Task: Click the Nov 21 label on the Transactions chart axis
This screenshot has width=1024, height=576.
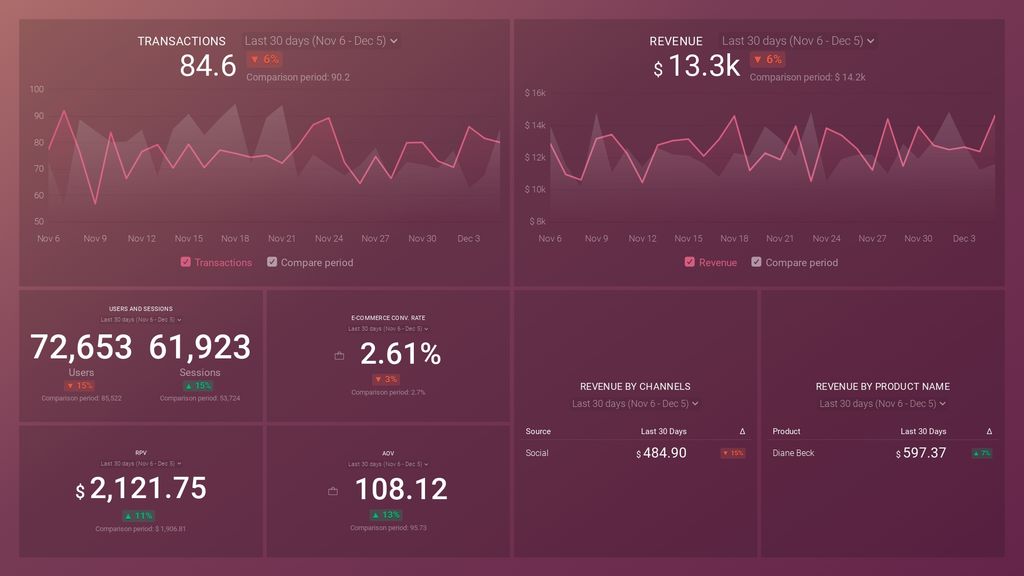Action: point(282,238)
